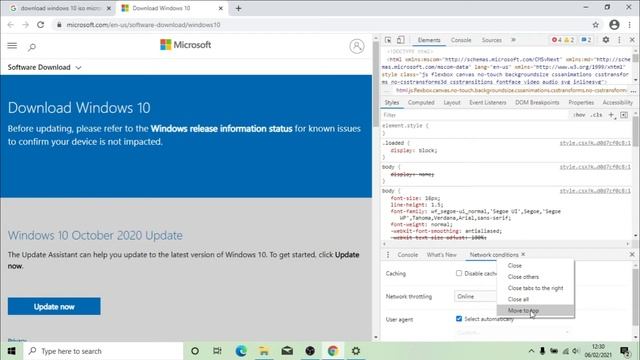The width and height of the screenshot is (640, 360).
Task: Uncheck Select automatically user agent
Action: click(x=459, y=318)
